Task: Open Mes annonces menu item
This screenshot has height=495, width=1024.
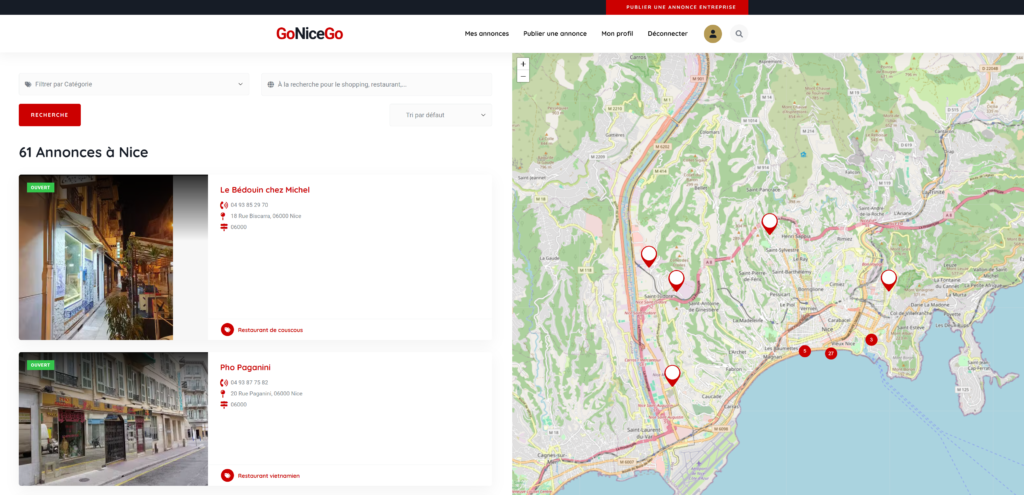Action: [x=487, y=34]
